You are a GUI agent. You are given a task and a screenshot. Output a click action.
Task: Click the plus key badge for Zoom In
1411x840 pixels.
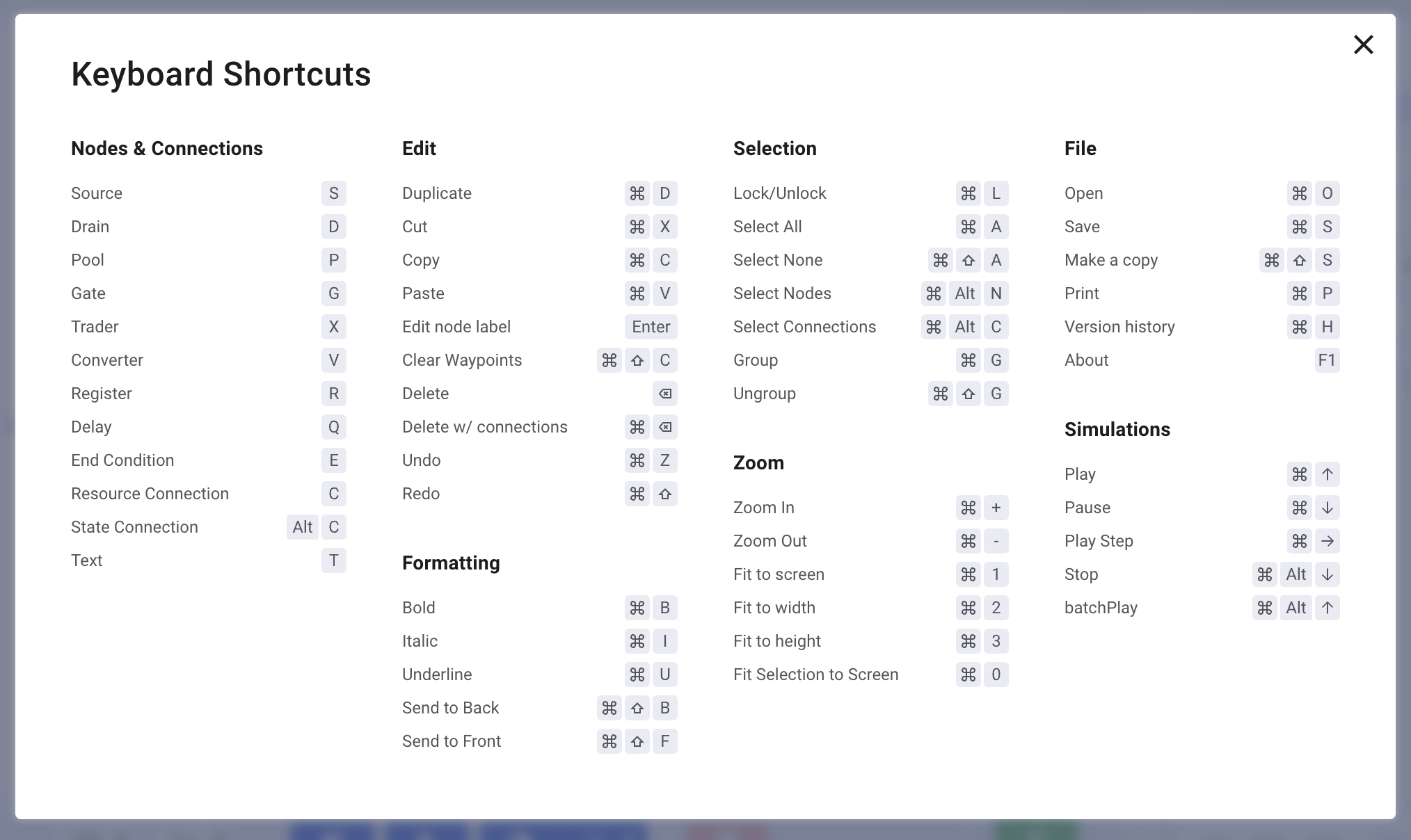pos(996,508)
